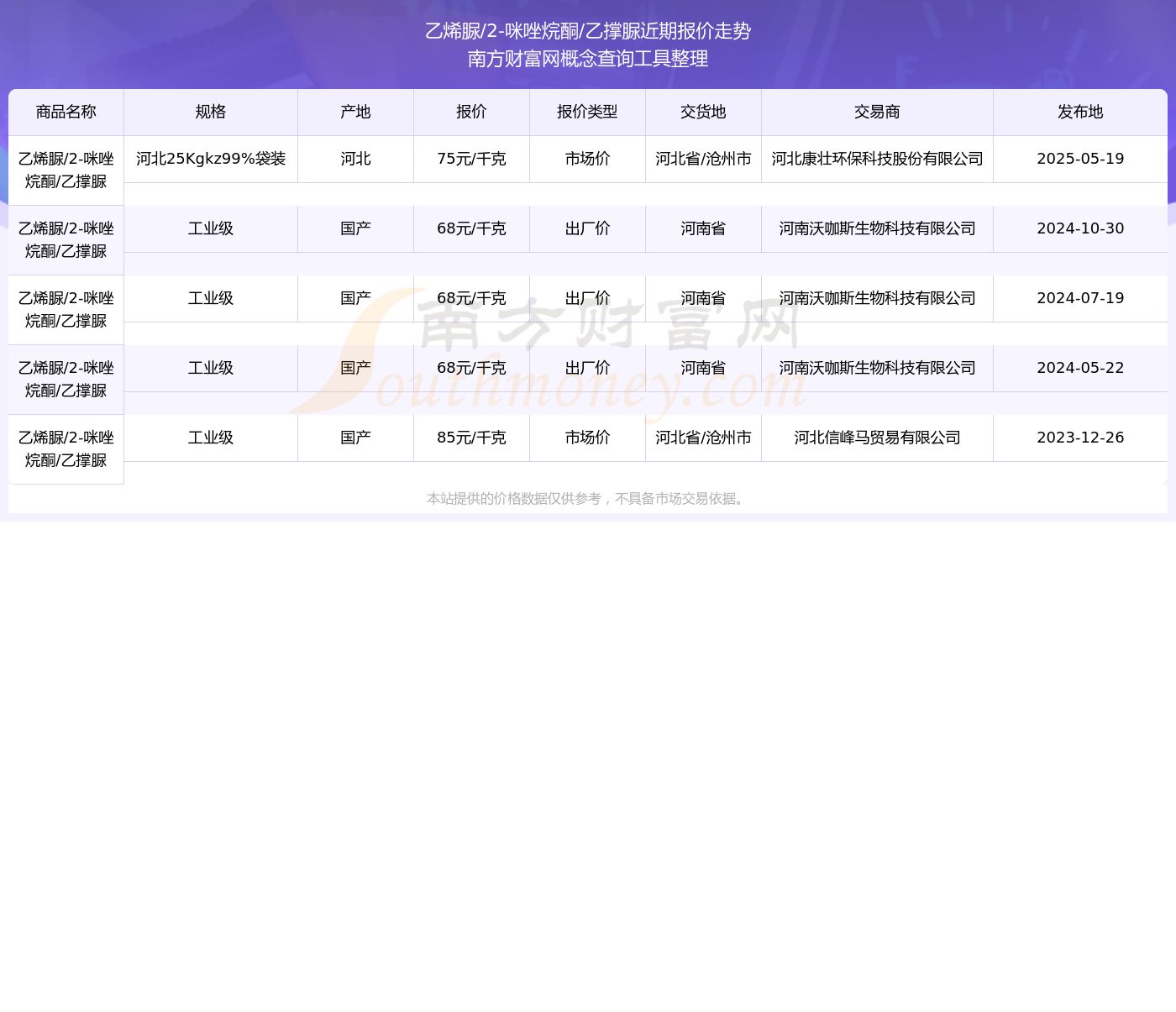This screenshot has width=1176, height=1012.
Task: Select the 发布地 column header
Action: tap(1080, 112)
